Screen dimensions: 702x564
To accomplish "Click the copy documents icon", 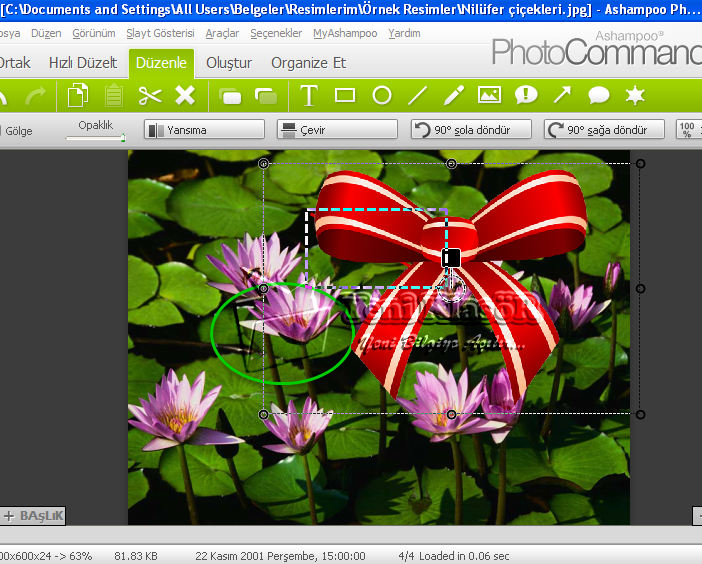I will 78,96.
